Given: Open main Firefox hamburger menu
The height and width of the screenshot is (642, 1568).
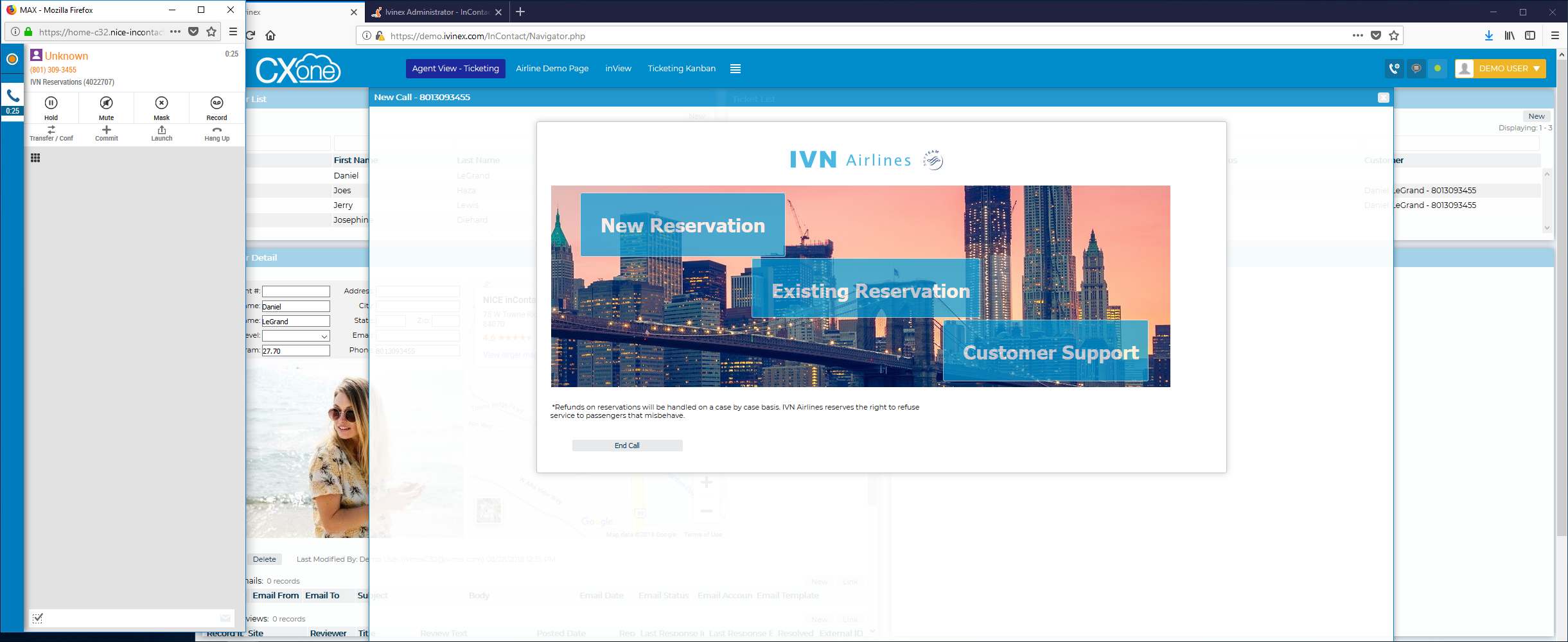Looking at the screenshot, I should click(x=1555, y=35).
